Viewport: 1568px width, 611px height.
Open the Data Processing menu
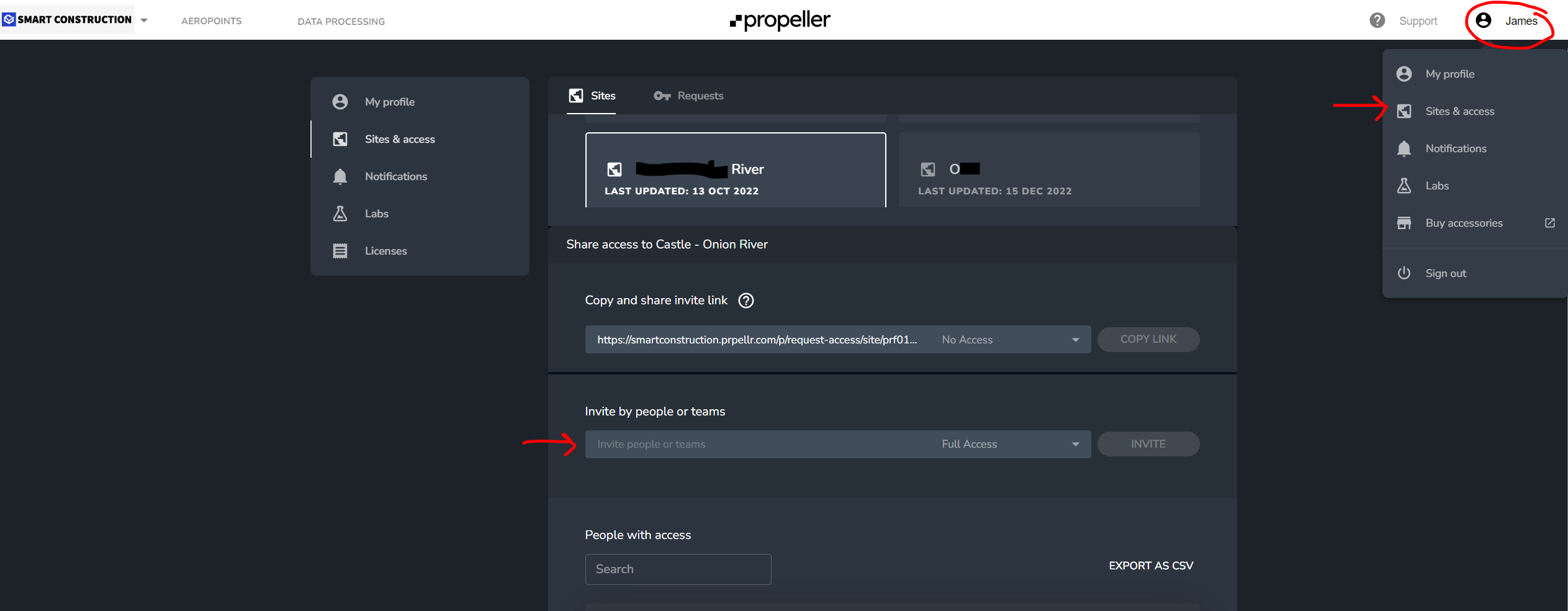click(341, 21)
